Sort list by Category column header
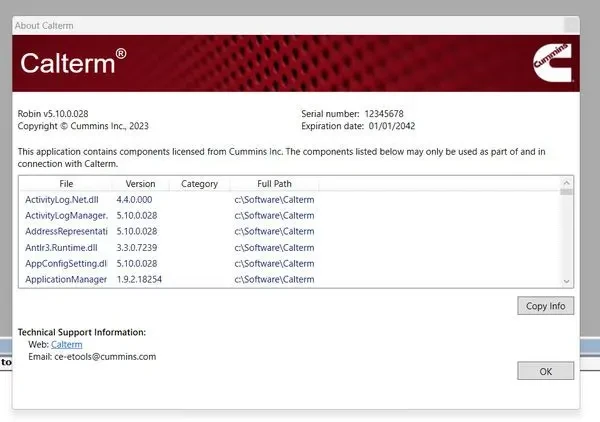This screenshot has width=600, height=422. click(x=199, y=184)
